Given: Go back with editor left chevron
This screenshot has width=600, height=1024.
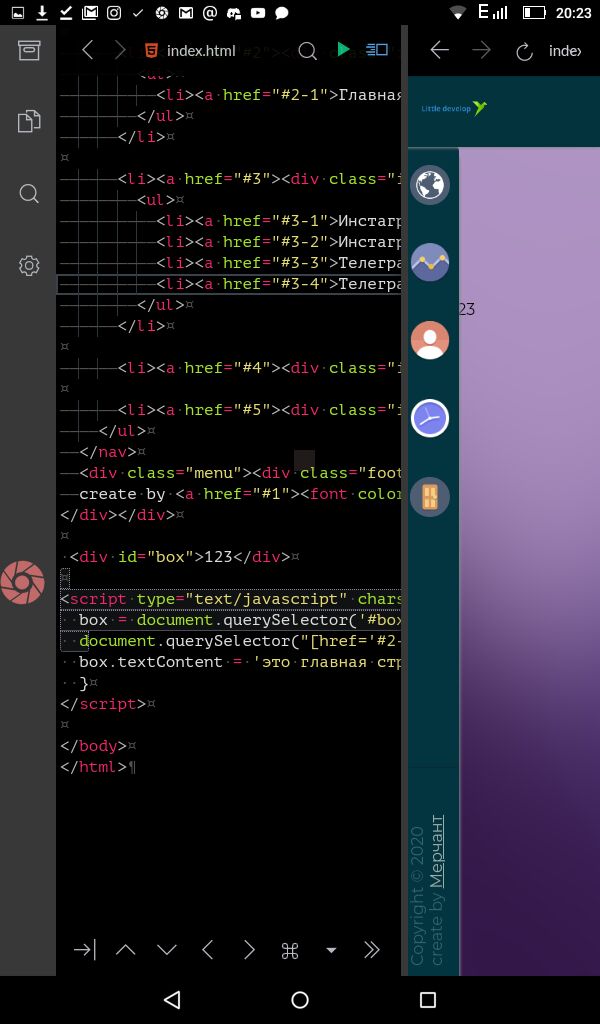Looking at the screenshot, I should click(87, 50).
